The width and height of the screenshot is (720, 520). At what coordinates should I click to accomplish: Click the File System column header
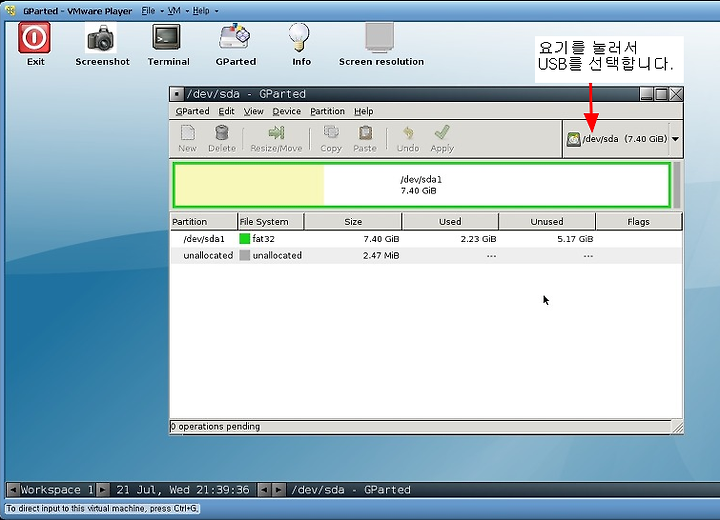coord(270,221)
